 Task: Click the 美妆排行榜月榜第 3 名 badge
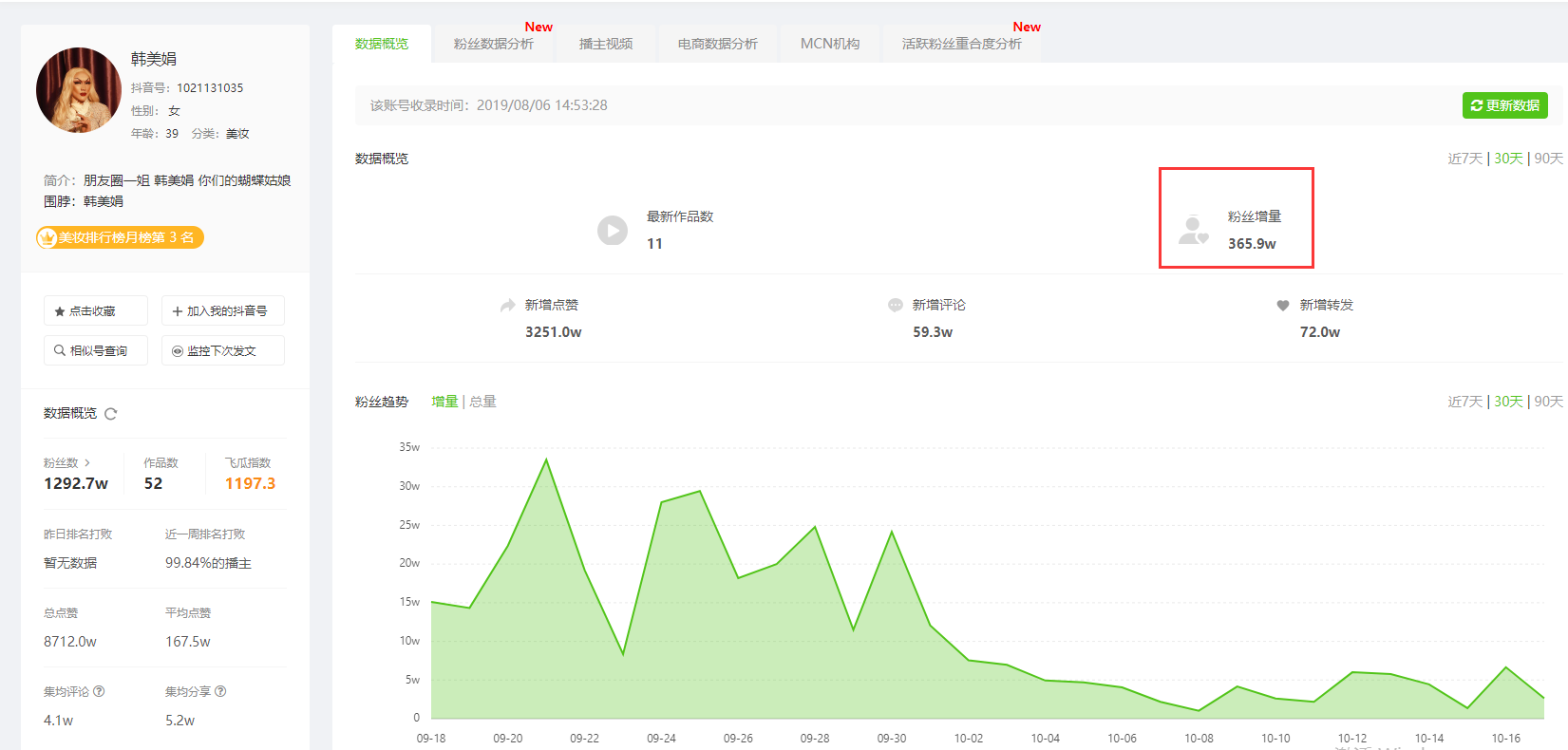pyautogui.click(x=120, y=237)
